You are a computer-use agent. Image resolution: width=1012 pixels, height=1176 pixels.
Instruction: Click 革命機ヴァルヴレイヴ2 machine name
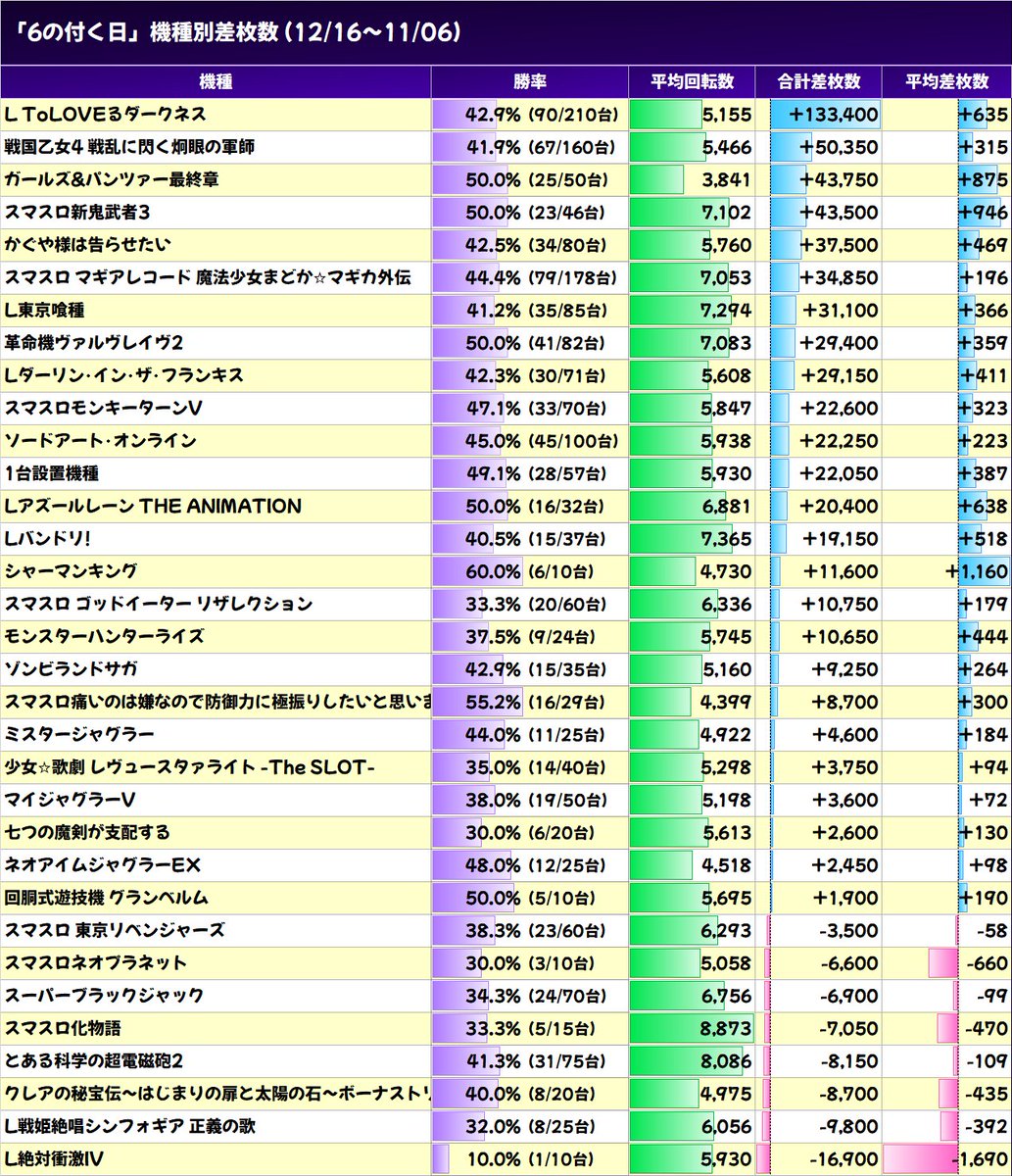pyautogui.click(x=94, y=343)
